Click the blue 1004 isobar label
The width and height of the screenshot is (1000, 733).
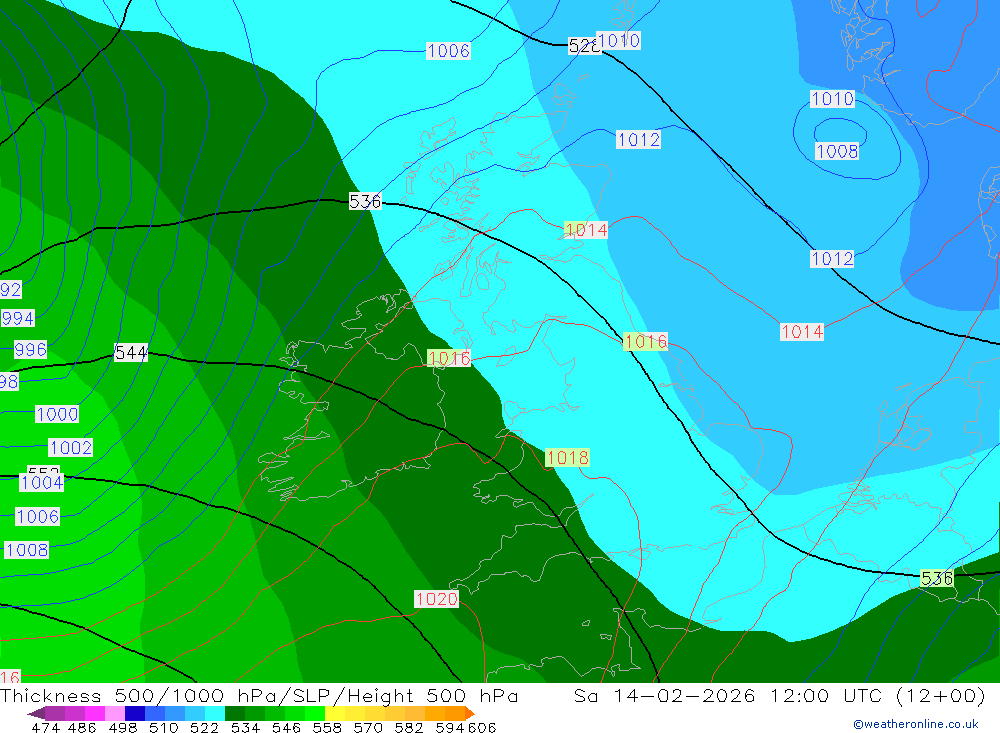tap(41, 482)
